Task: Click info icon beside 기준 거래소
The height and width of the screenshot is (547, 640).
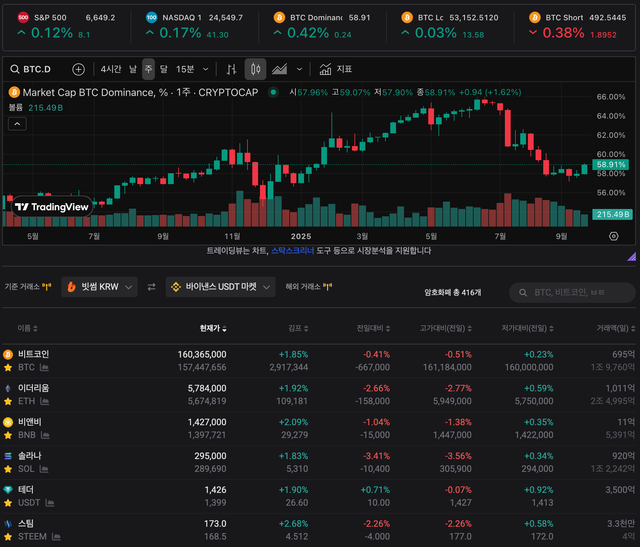Action: (47, 287)
